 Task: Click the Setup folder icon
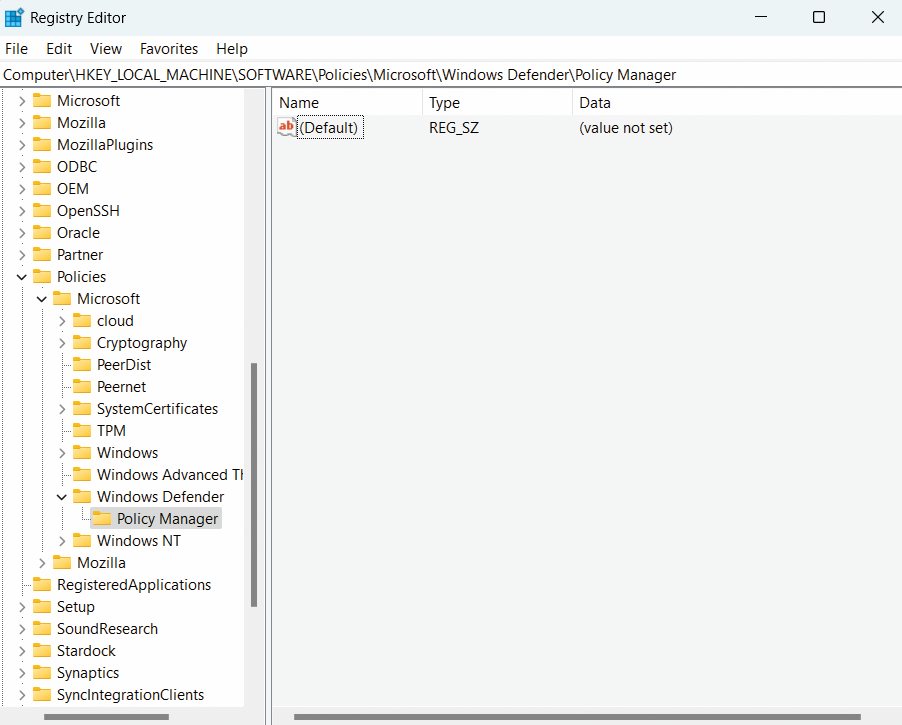pos(42,606)
